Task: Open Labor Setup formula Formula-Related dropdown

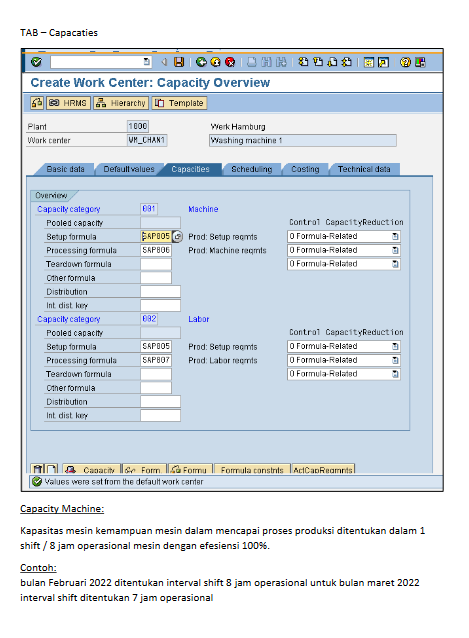Action: (395, 346)
